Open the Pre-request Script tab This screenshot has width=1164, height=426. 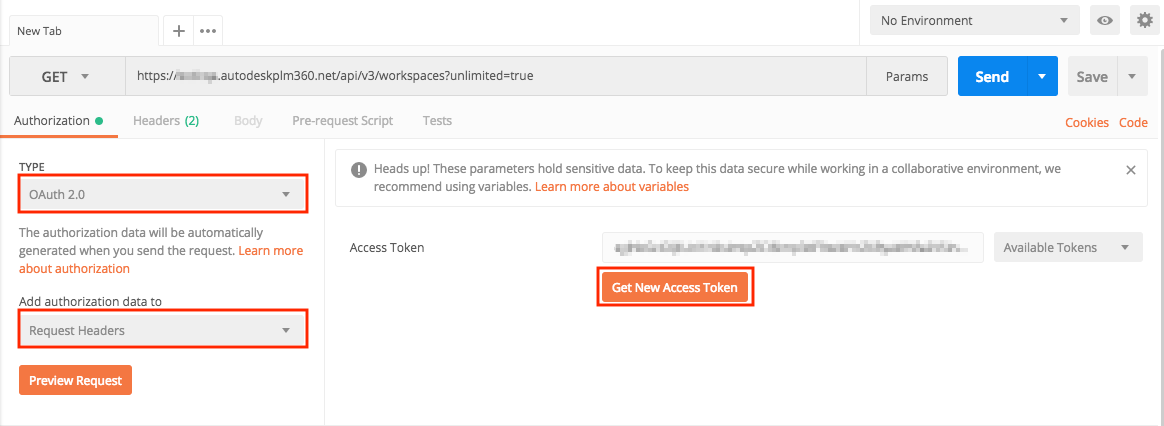click(x=342, y=121)
